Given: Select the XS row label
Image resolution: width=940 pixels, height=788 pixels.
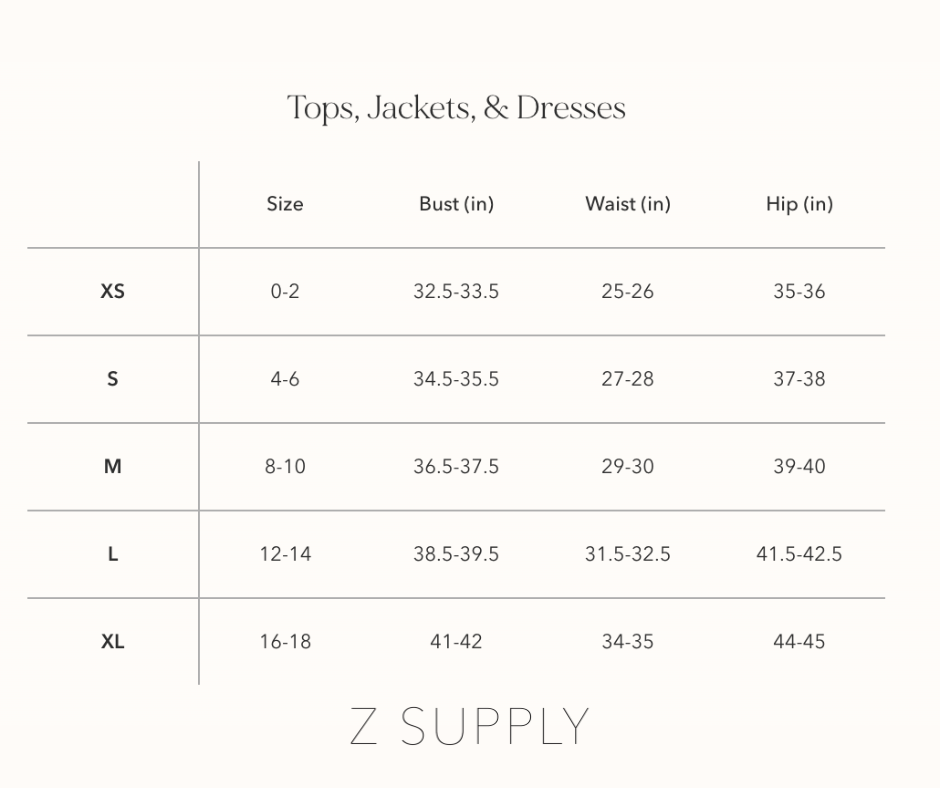Looking at the screenshot, I should point(113,292).
